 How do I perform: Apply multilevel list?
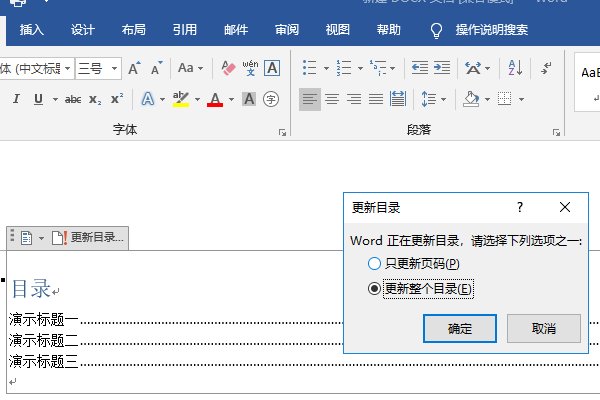point(378,68)
